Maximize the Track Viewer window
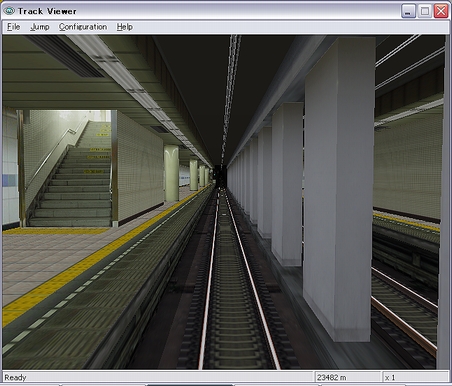The height and width of the screenshot is (386, 452). click(x=425, y=11)
